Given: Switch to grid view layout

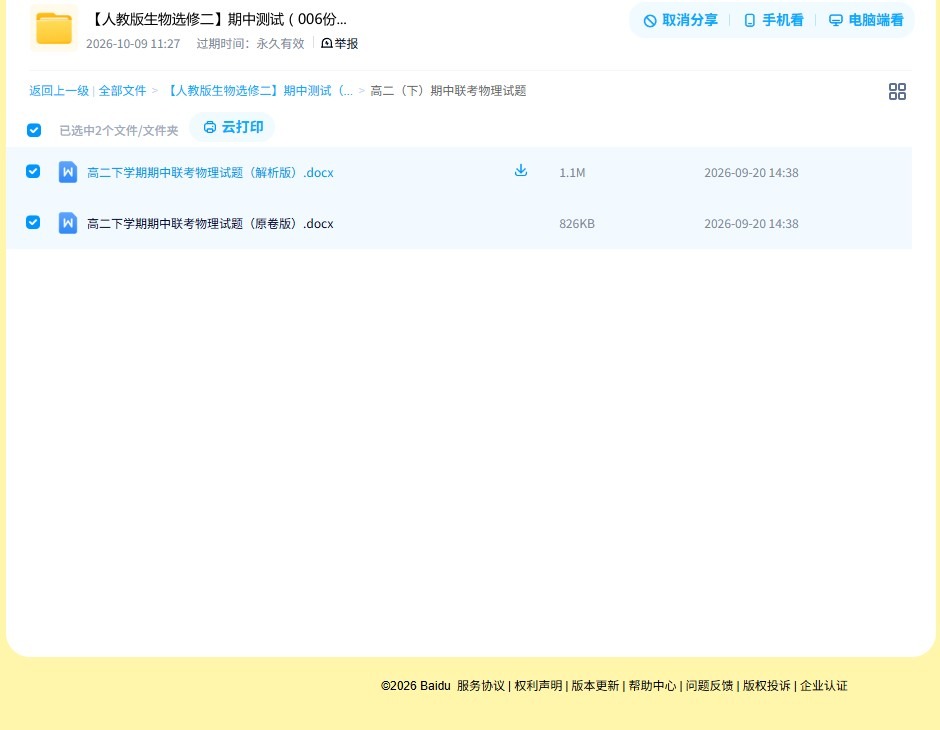Looking at the screenshot, I should point(897,91).
